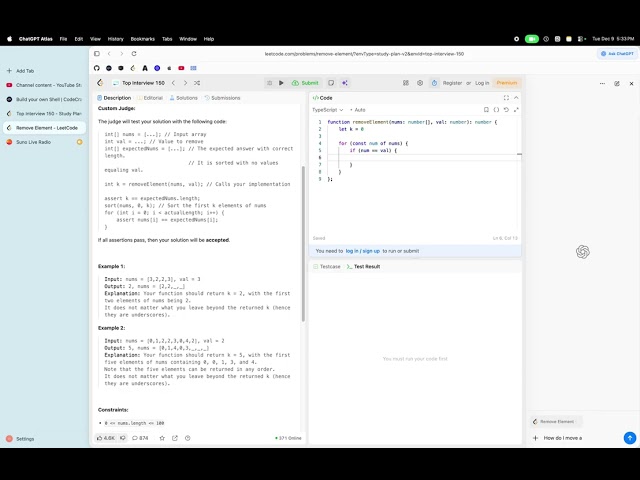Click the Log in link in header
Screen dimensions: 640x480
pos(482,83)
